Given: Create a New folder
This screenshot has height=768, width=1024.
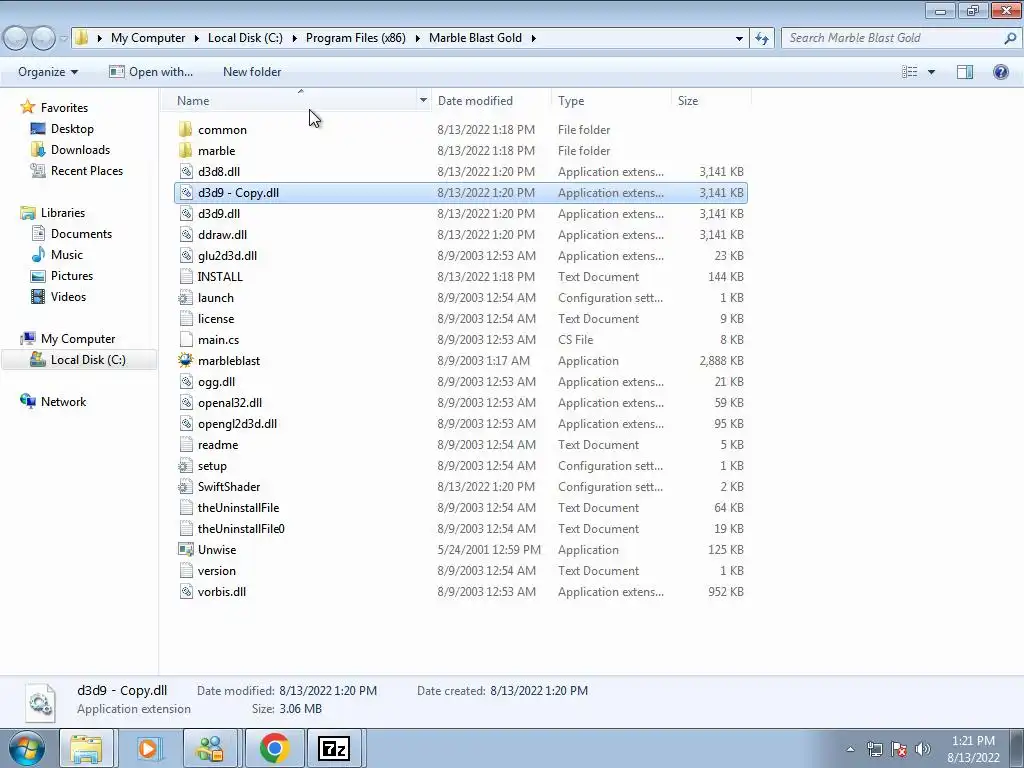Looking at the screenshot, I should point(252,72).
